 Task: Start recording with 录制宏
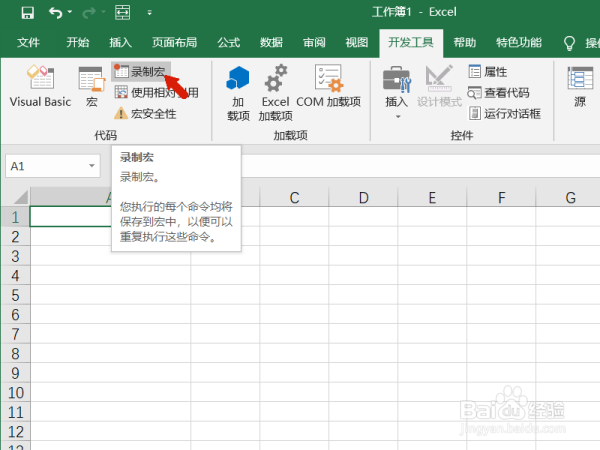[x=141, y=72]
